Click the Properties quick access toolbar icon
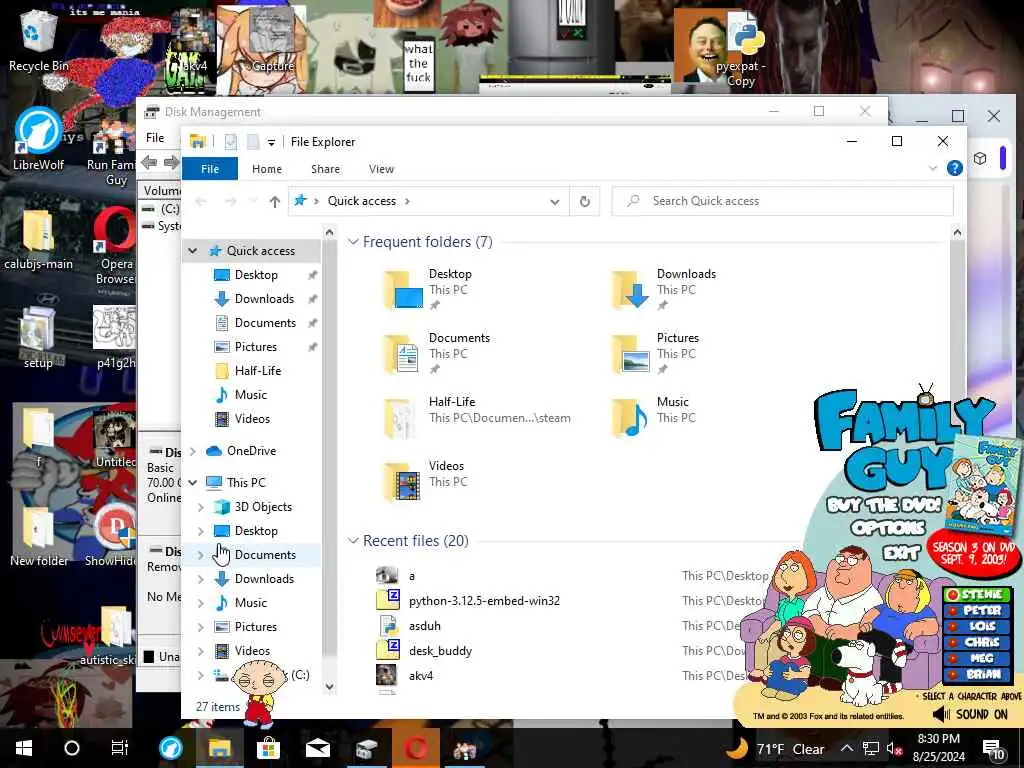The height and width of the screenshot is (768, 1024). (231, 142)
